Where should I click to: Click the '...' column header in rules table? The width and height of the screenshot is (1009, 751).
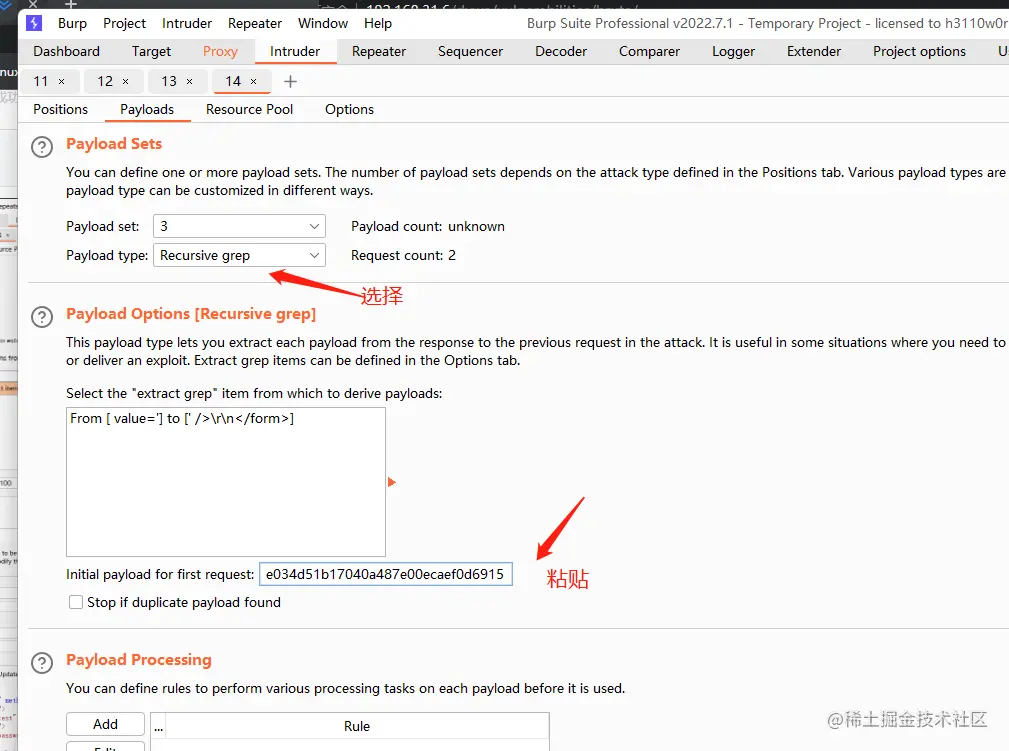pyautogui.click(x=158, y=727)
